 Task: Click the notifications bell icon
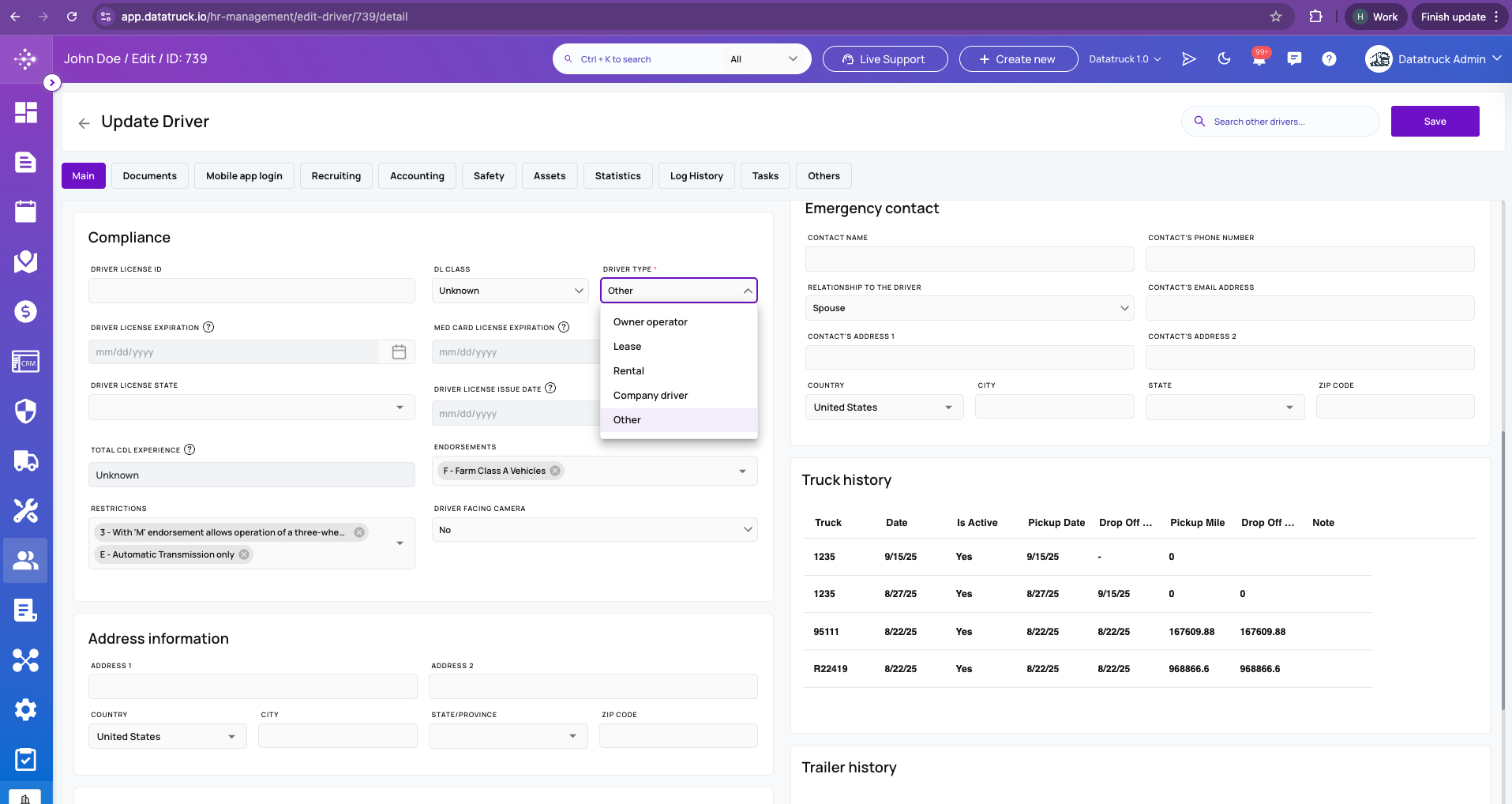coord(1259,58)
